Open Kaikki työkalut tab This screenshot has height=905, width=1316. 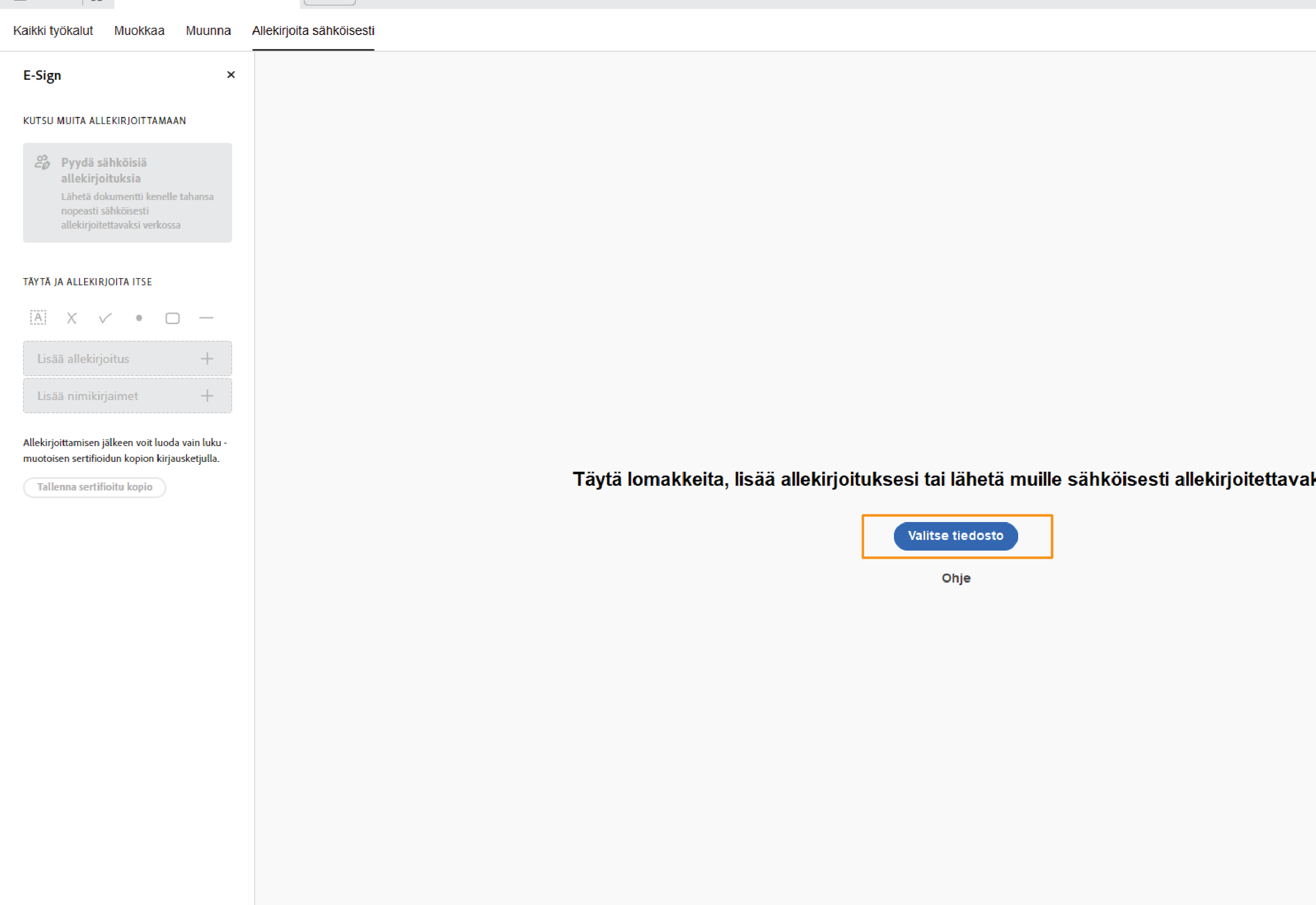point(53,31)
